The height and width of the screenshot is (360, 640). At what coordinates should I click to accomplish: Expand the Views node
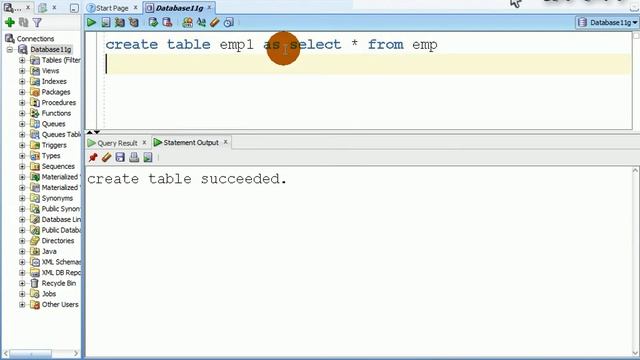22,71
